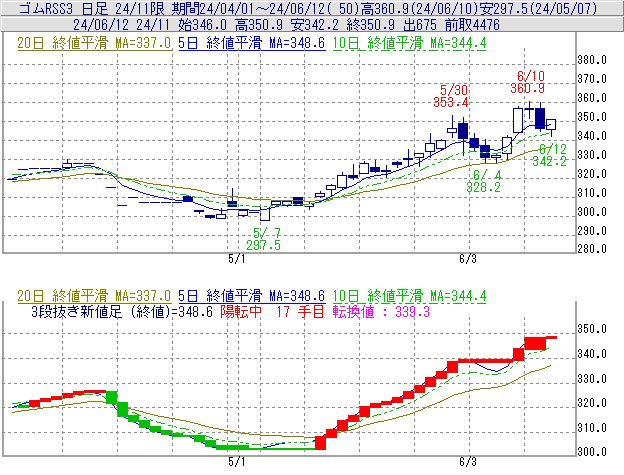Click the 6/3 date label under upper chart

(468, 259)
